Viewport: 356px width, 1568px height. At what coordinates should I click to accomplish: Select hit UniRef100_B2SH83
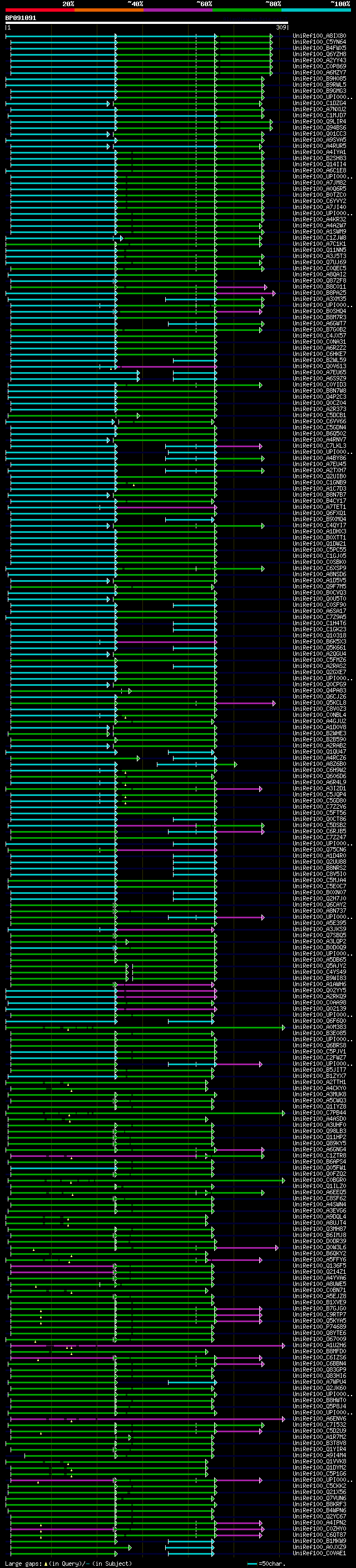pos(319,159)
